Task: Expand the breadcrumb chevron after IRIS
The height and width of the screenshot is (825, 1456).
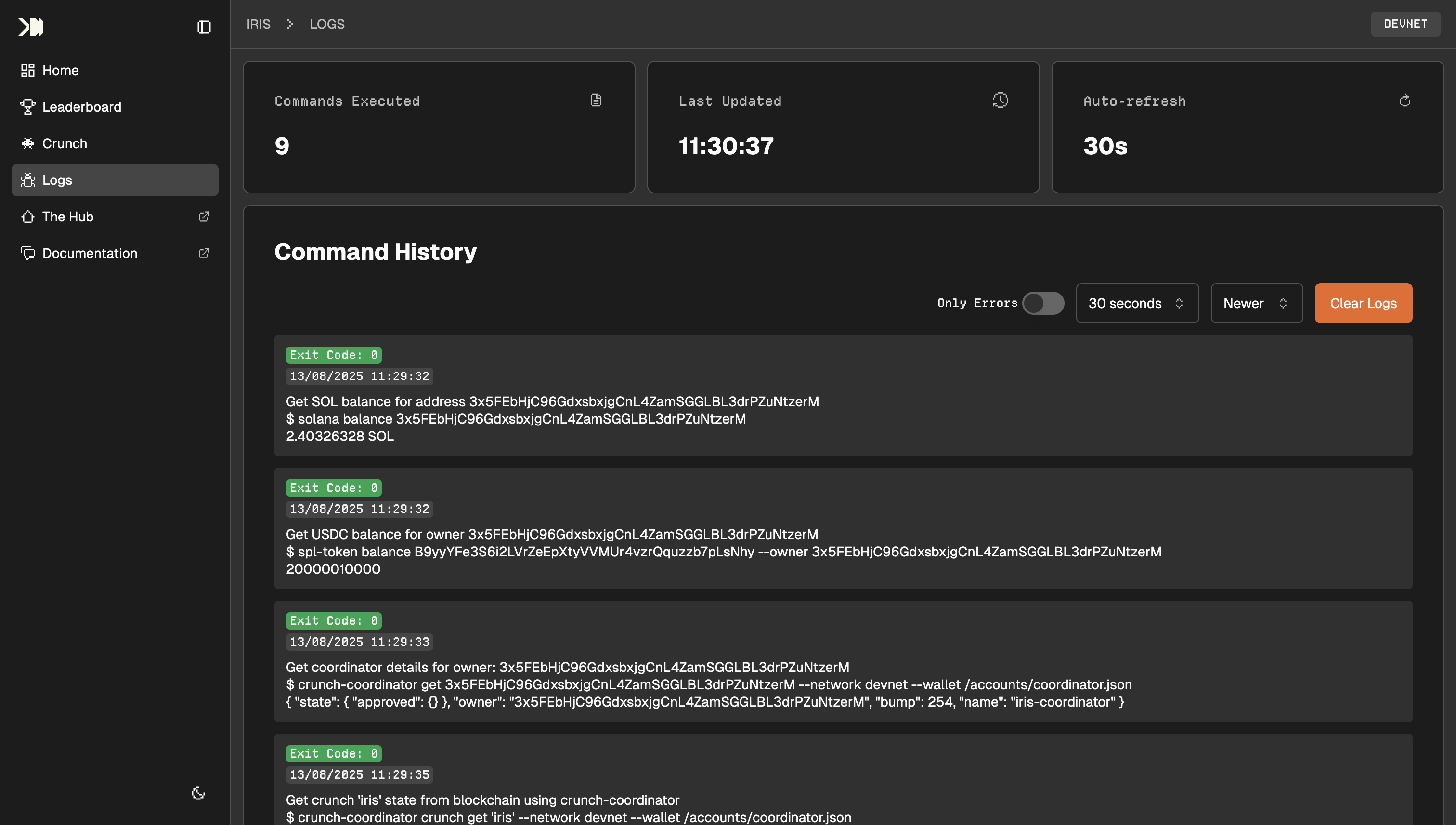Action: [x=290, y=24]
